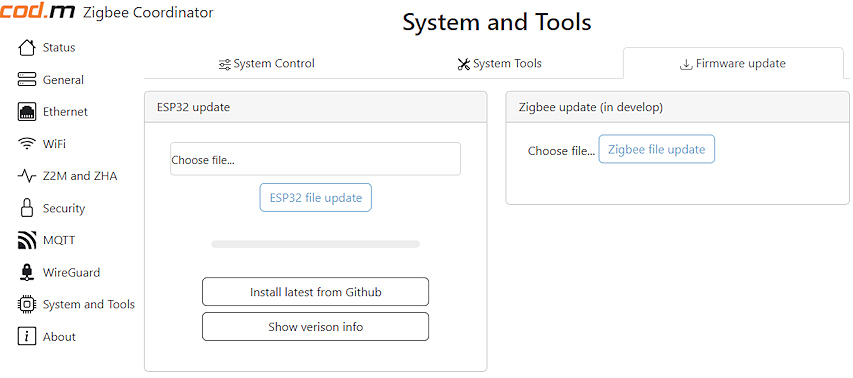Click the Security padlock icon

coord(27,208)
